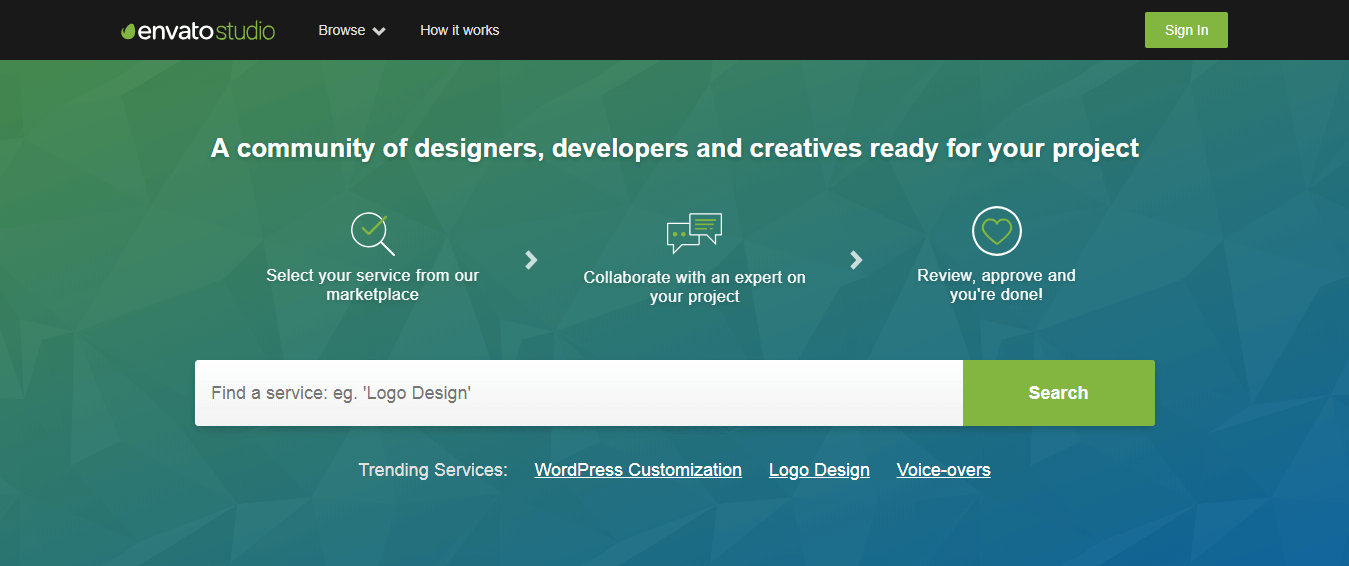Click 'Review, approve and you're done!' text
The width and height of the screenshot is (1349, 566).
(997, 285)
